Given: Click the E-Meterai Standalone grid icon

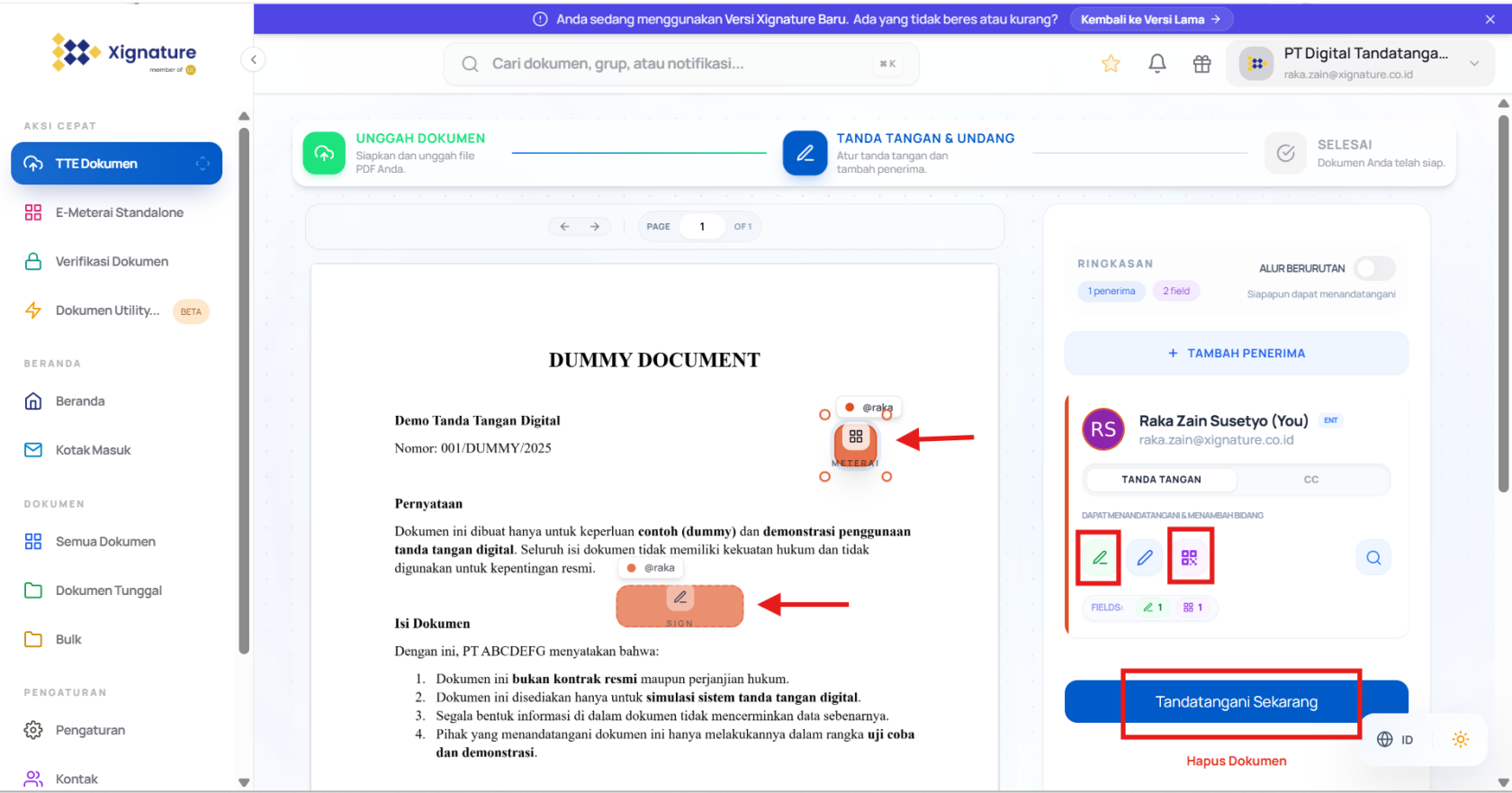Looking at the screenshot, I should [33, 212].
